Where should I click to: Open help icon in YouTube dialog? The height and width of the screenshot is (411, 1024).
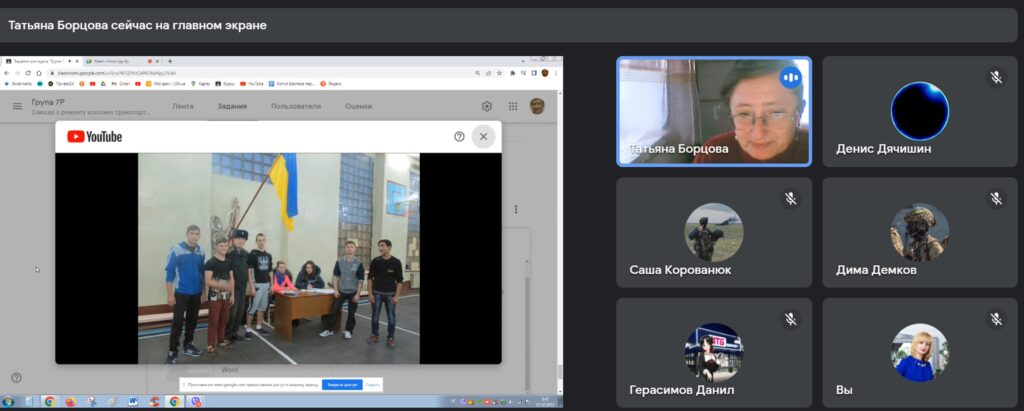point(459,137)
